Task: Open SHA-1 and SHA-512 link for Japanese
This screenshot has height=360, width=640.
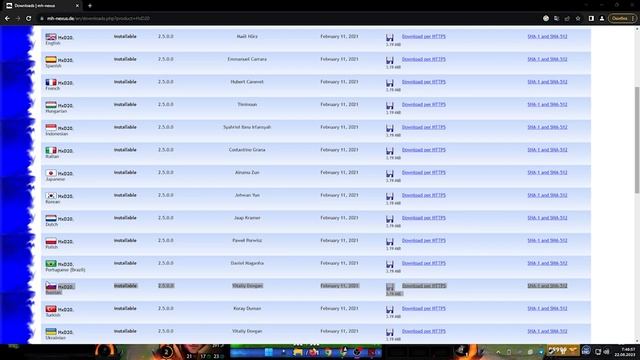Action: click(547, 172)
